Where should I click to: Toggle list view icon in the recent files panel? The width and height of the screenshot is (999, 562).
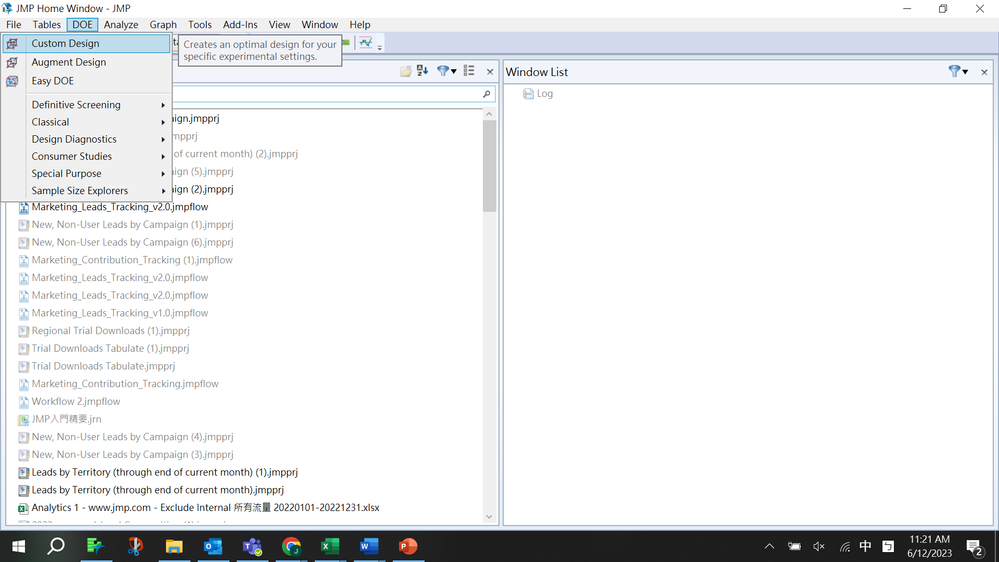pos(469,71)
